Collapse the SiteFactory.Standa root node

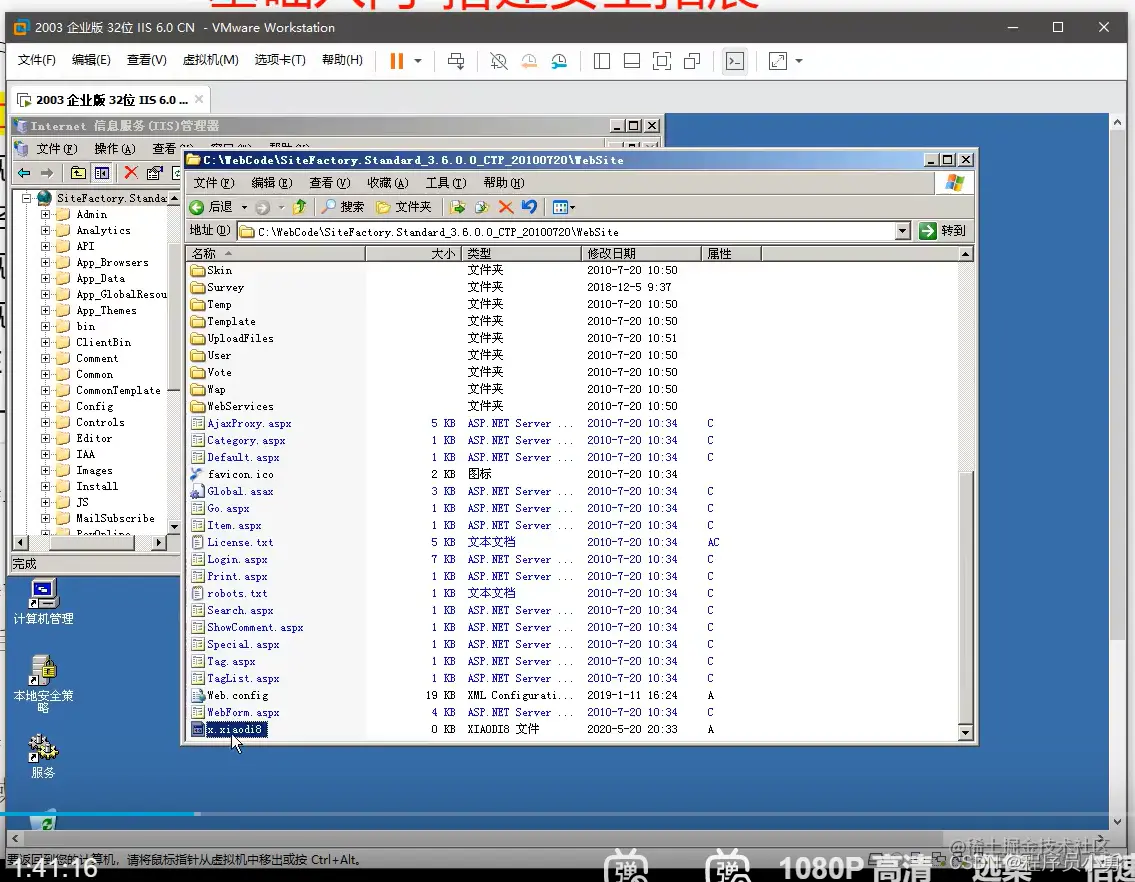click(27, 198)
